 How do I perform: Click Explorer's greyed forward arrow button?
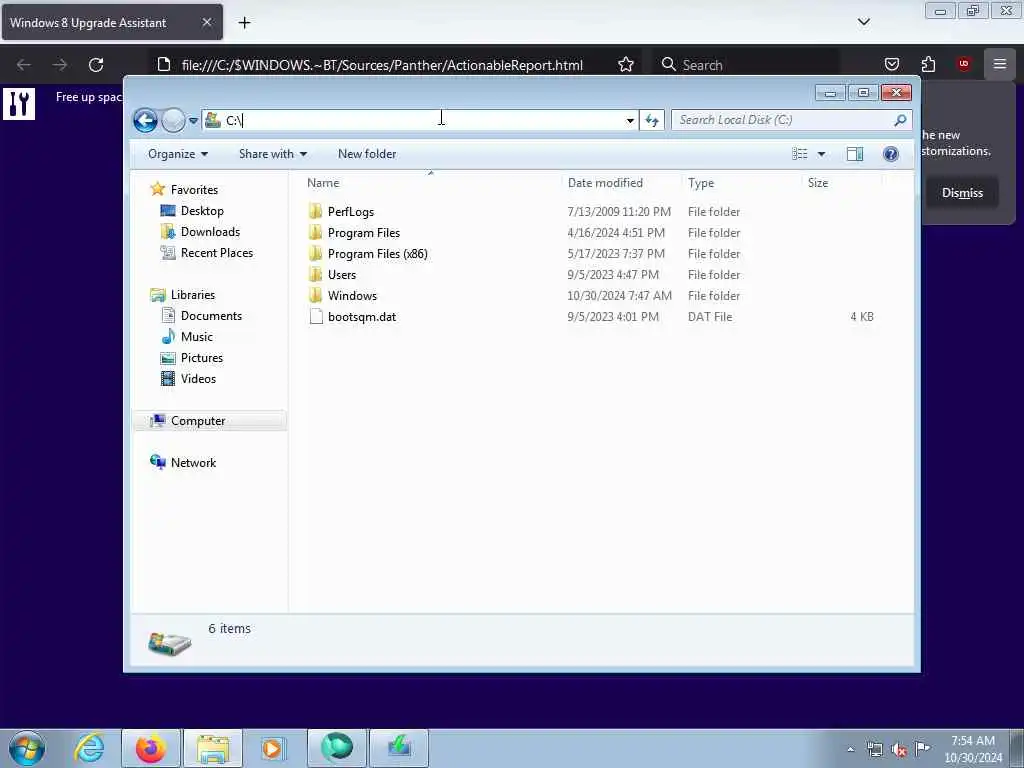(x=173, y=120)
